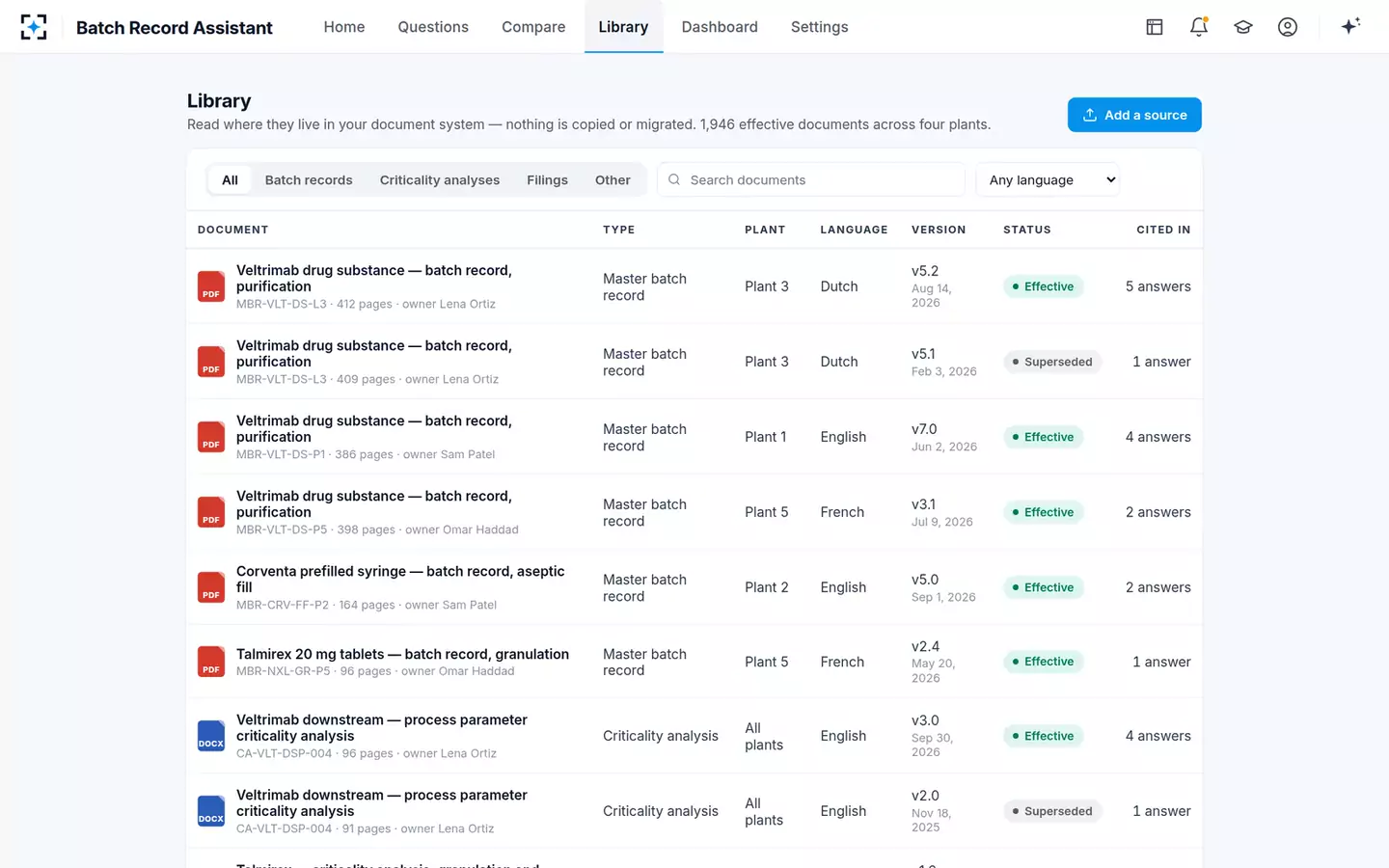
Task: Open the user account profile icon
Action: point(1288,27)
